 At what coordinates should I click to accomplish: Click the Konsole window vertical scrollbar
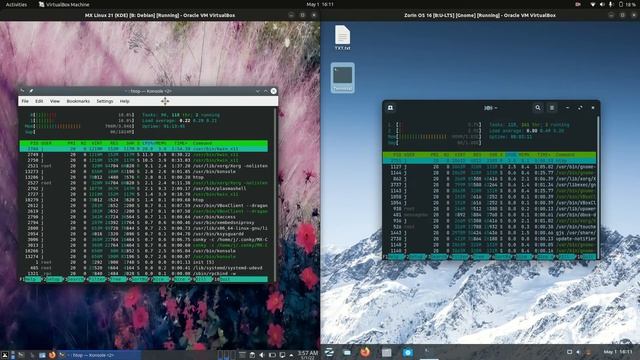[x=276, y=195]
